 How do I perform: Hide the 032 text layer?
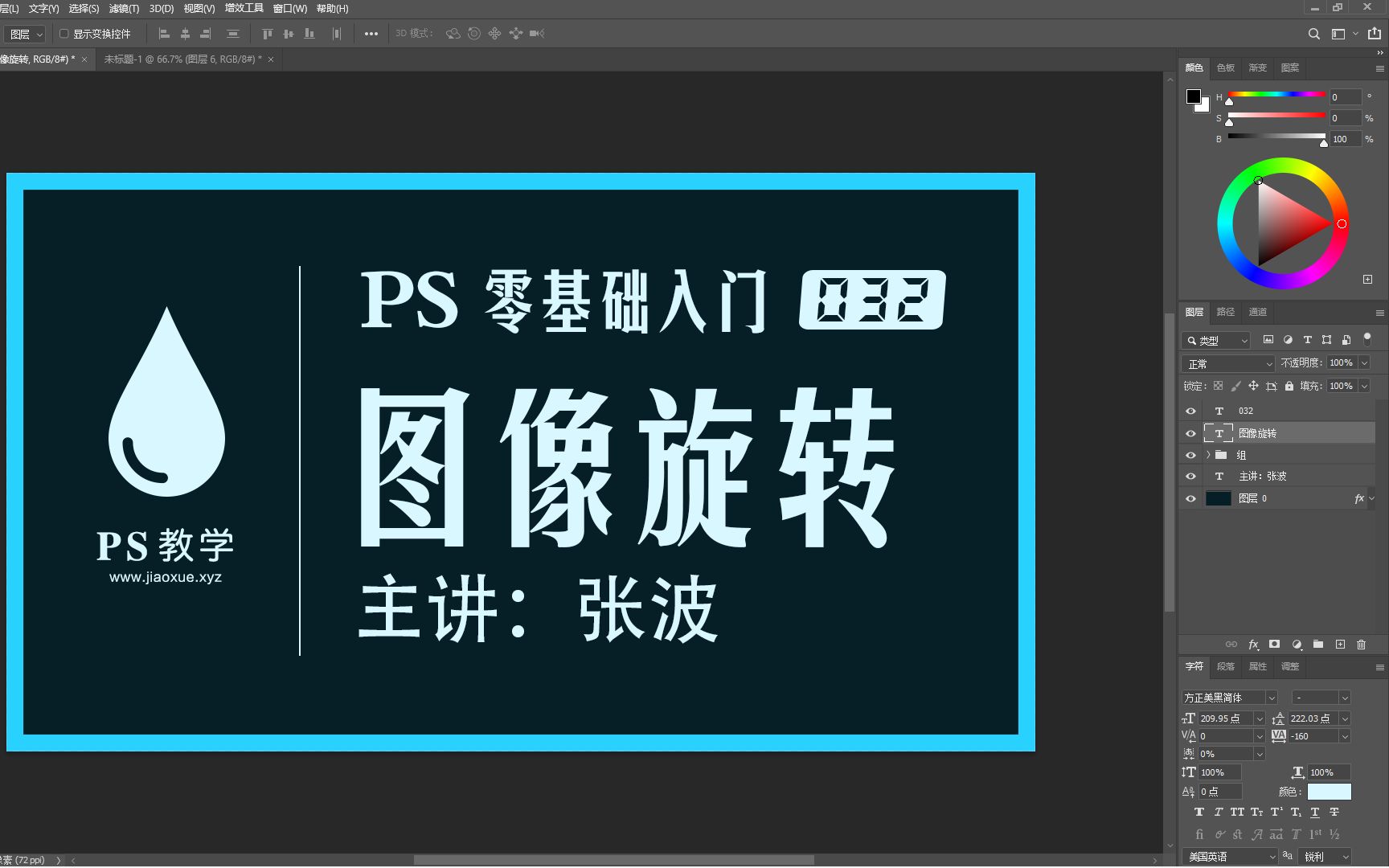[1190, 411]
